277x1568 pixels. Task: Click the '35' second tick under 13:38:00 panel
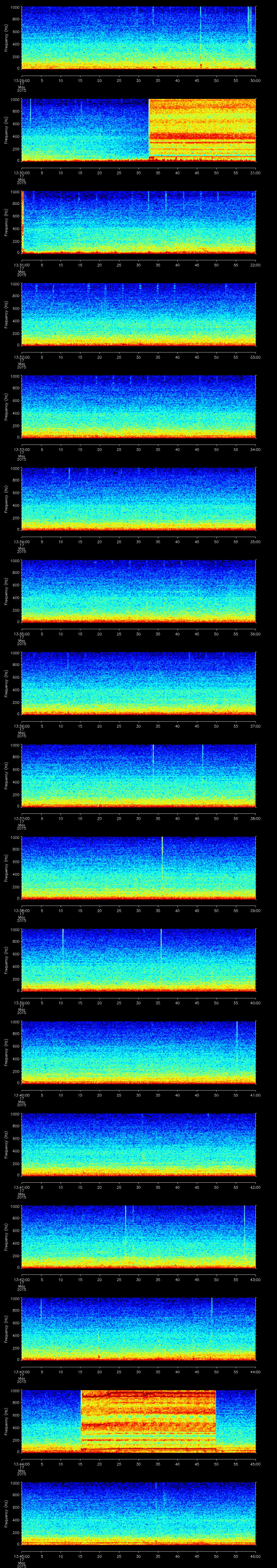158,910
